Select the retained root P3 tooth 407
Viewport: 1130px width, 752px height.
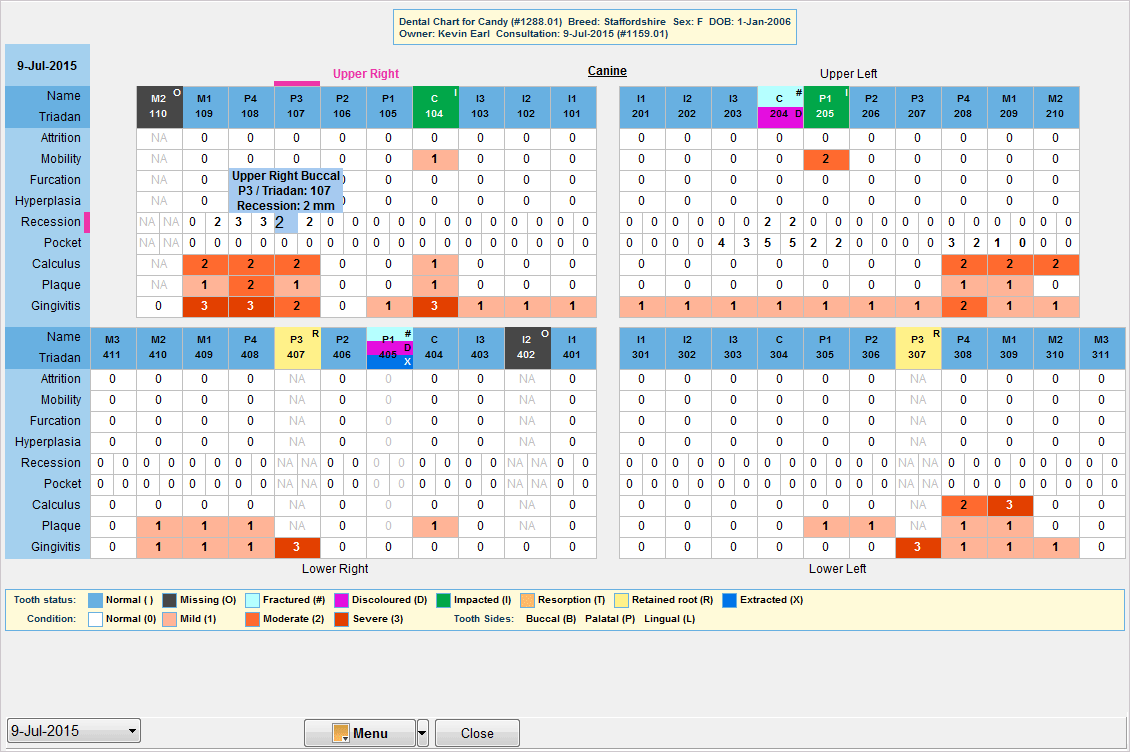tap(297, 347)
